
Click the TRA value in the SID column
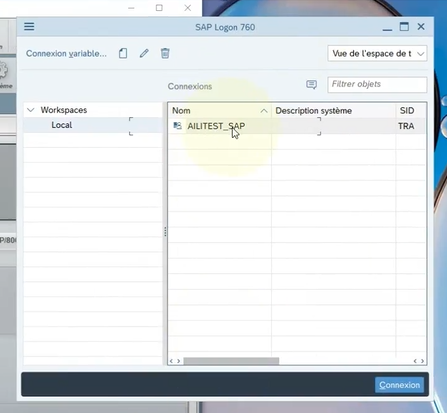(406, 126)
